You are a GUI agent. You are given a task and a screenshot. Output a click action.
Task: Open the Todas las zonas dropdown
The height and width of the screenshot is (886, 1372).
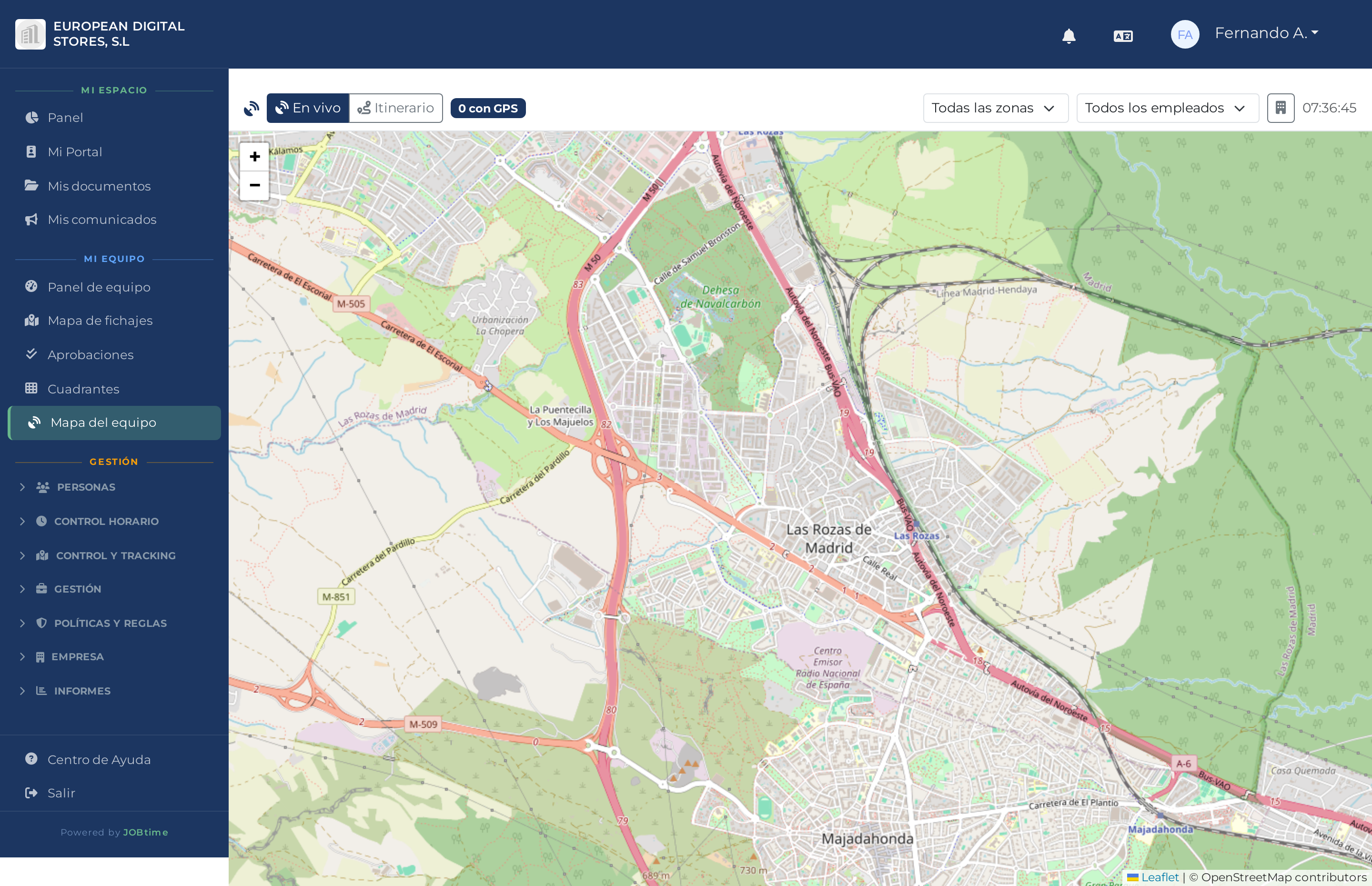coord(995,108)
